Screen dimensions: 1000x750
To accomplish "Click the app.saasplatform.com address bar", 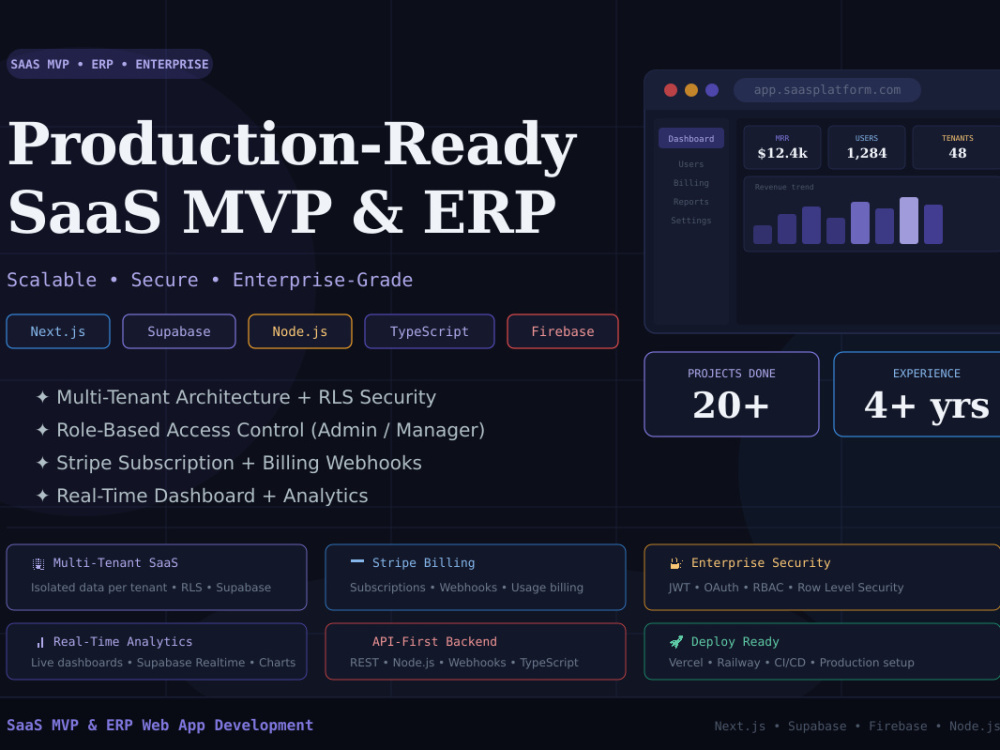I will pyautogui.click(x=827, y=90).
